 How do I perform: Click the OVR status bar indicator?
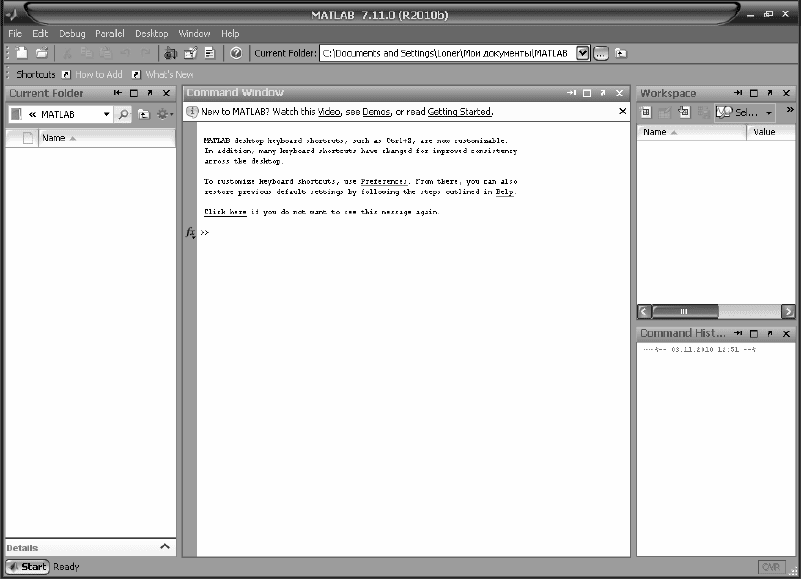(771, 567)
